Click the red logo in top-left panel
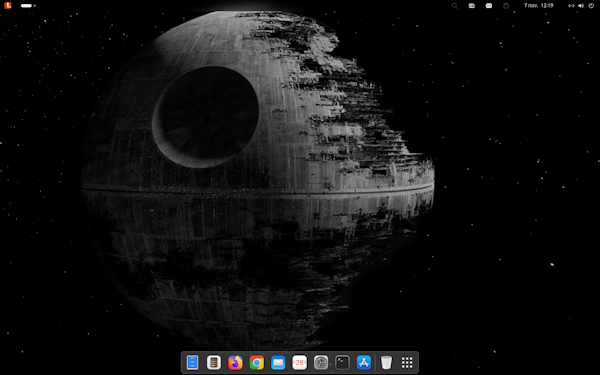The image size is (600, 375). (x=8, y=5)
